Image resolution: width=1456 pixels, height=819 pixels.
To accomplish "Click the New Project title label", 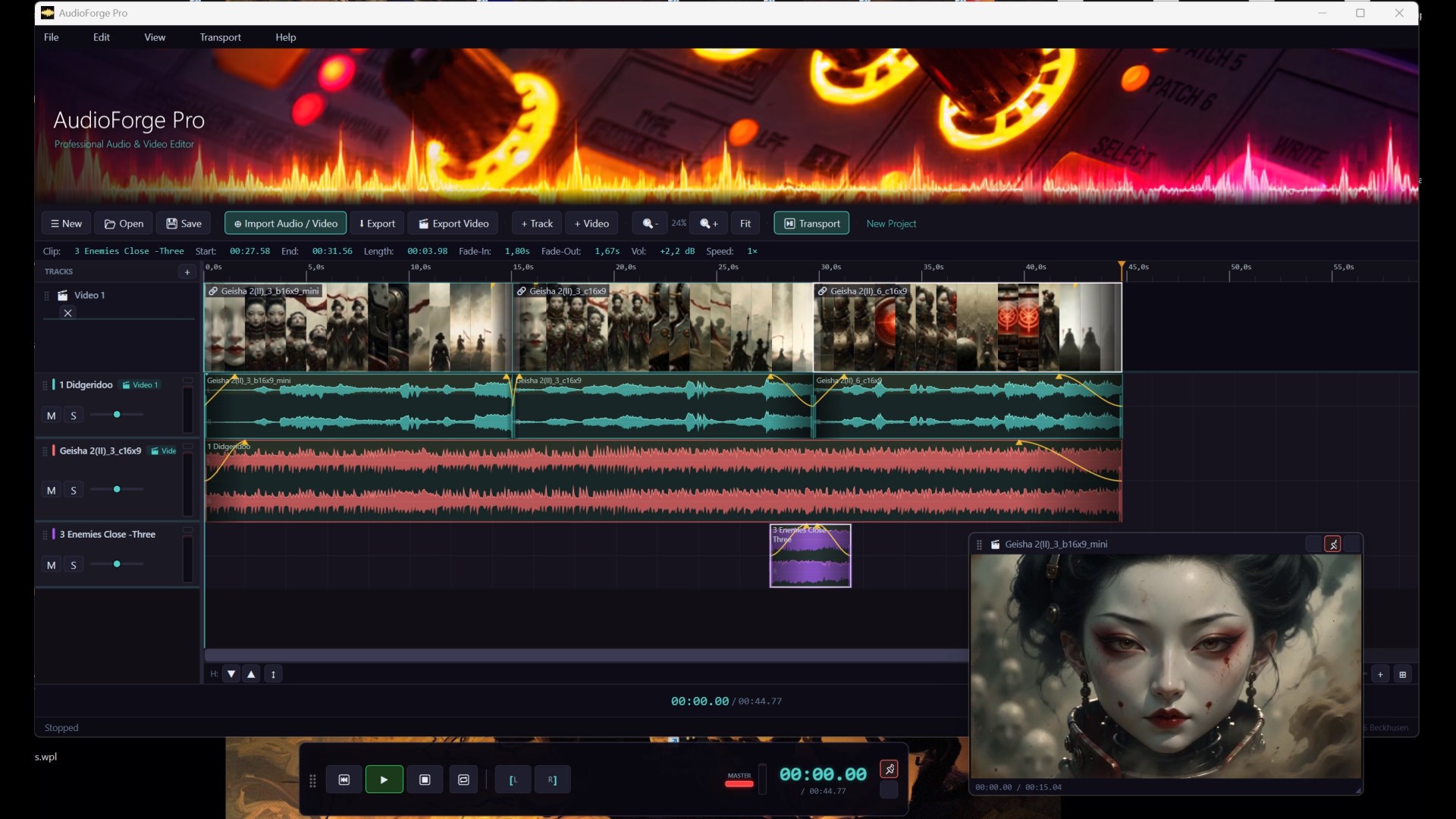I will click(891, 224).
